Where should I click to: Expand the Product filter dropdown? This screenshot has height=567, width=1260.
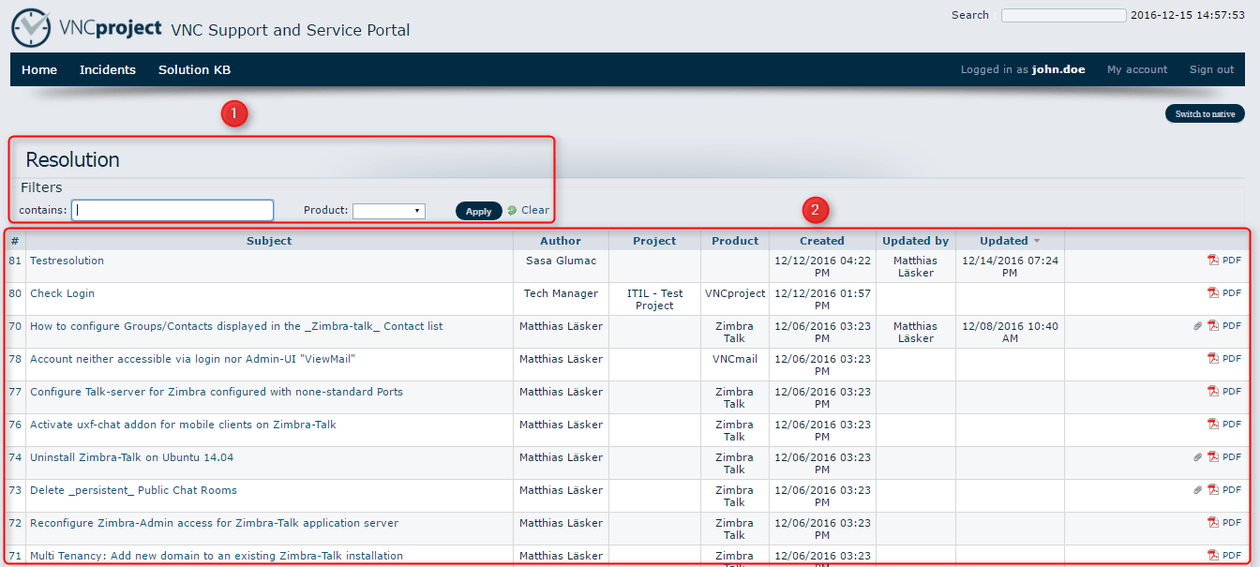tap(389, 211)
